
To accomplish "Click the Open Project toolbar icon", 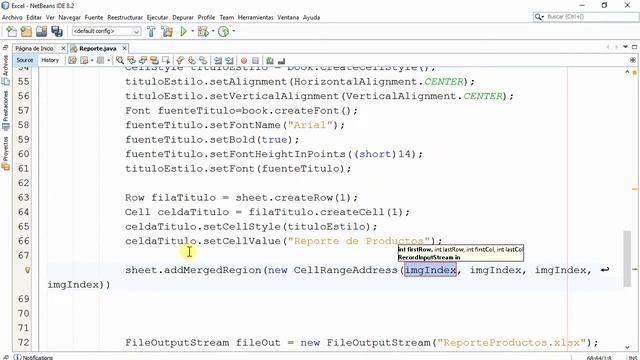I will [41, 31].
